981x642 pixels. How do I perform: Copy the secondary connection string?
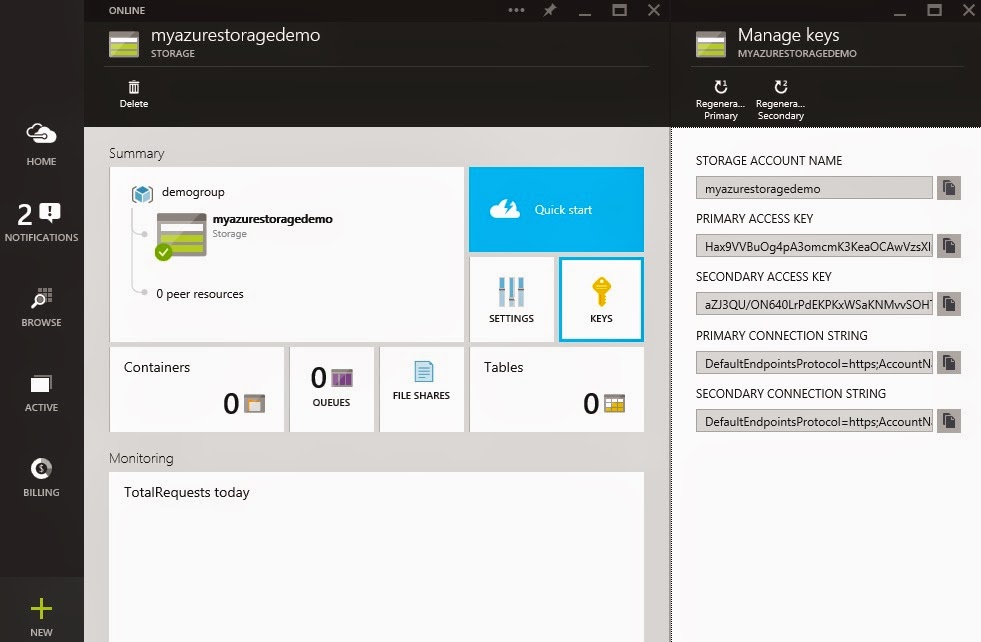tap(948, 421)
